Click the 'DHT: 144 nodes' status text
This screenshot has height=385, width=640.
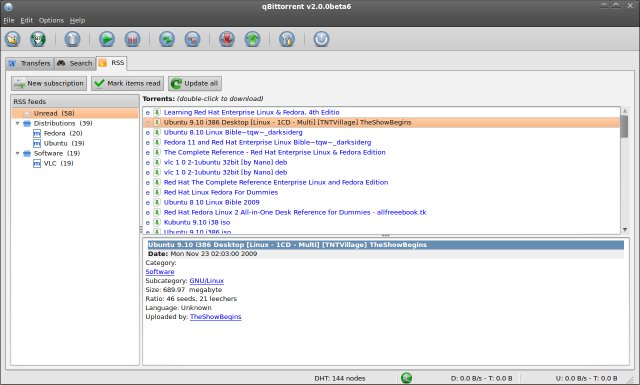point(340,378)
